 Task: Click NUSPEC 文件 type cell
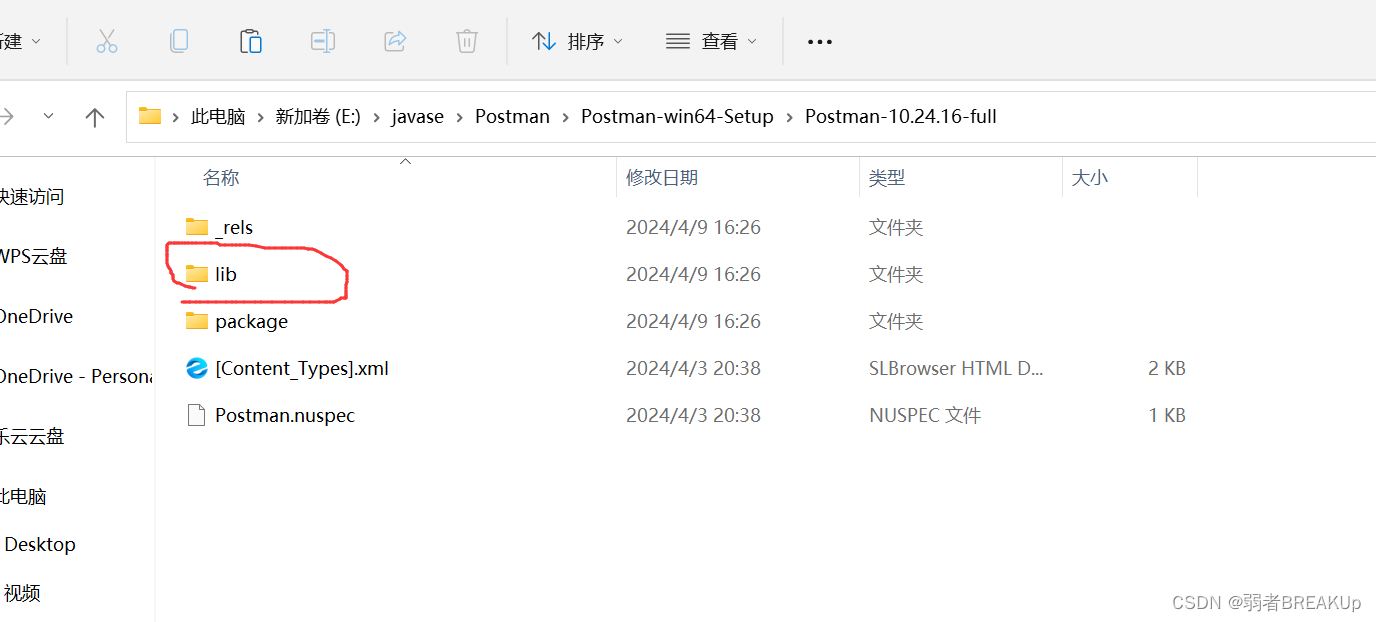click(925, 415)
